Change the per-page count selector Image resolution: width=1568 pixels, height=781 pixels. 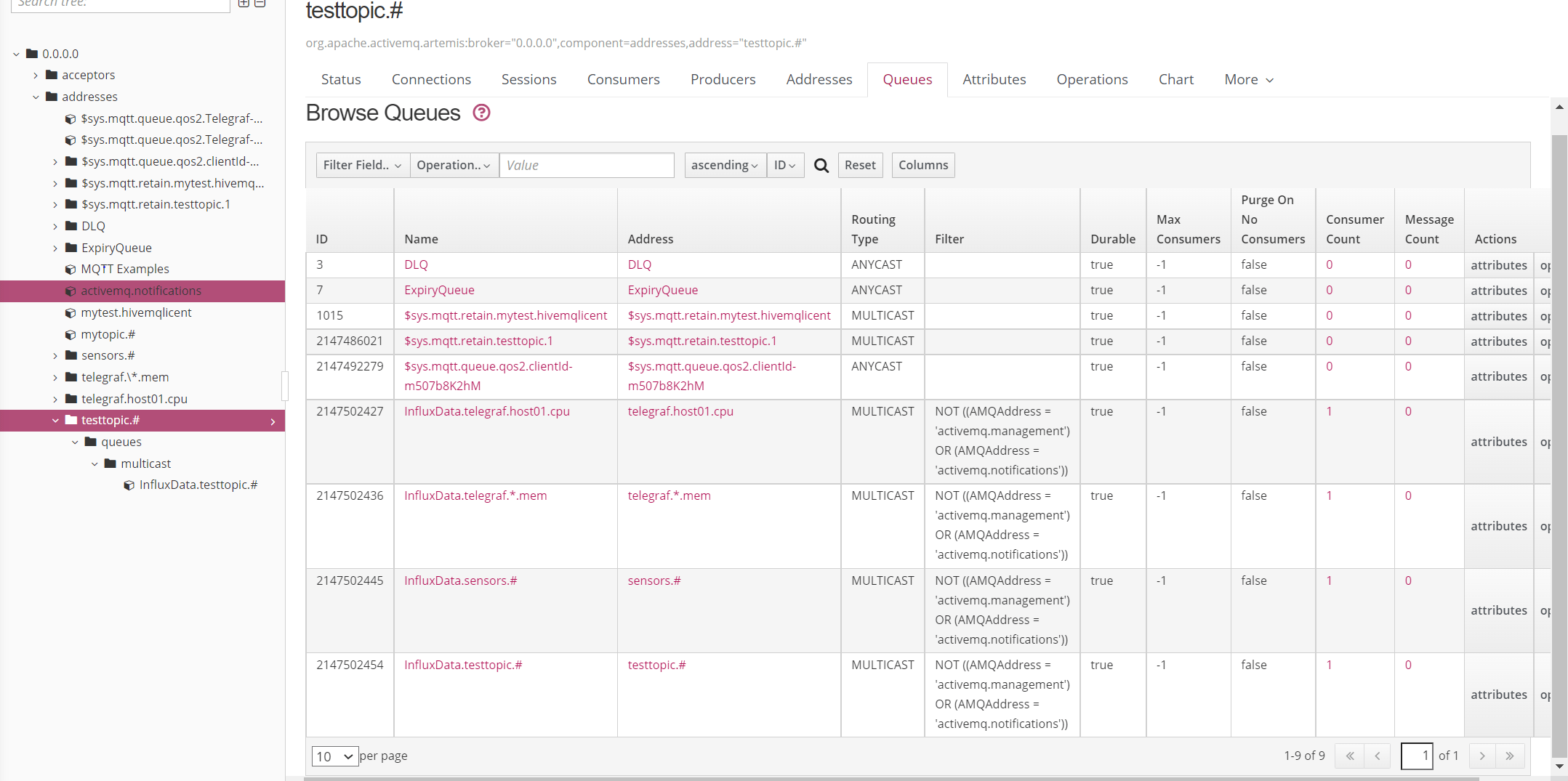(334, 756)
